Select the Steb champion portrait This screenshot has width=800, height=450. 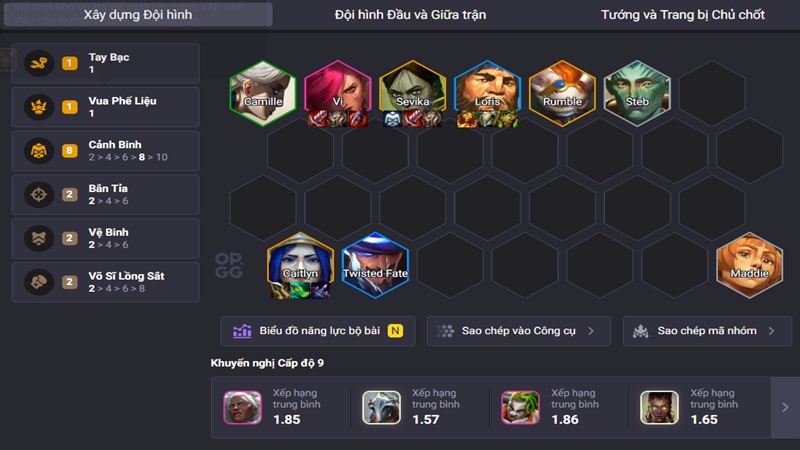[637, 93]
